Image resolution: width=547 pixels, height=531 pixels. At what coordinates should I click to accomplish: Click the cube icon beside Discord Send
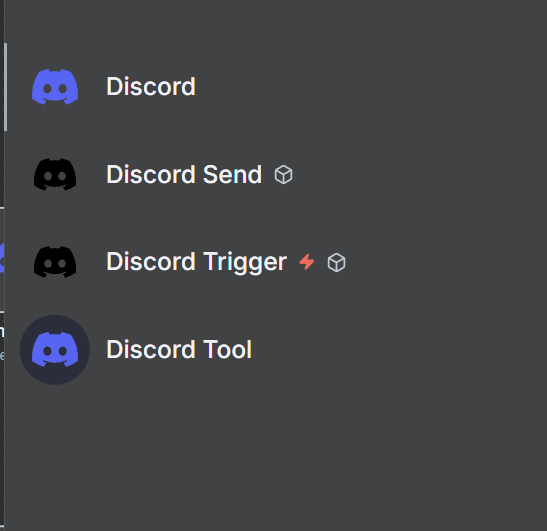pos(283,174)
